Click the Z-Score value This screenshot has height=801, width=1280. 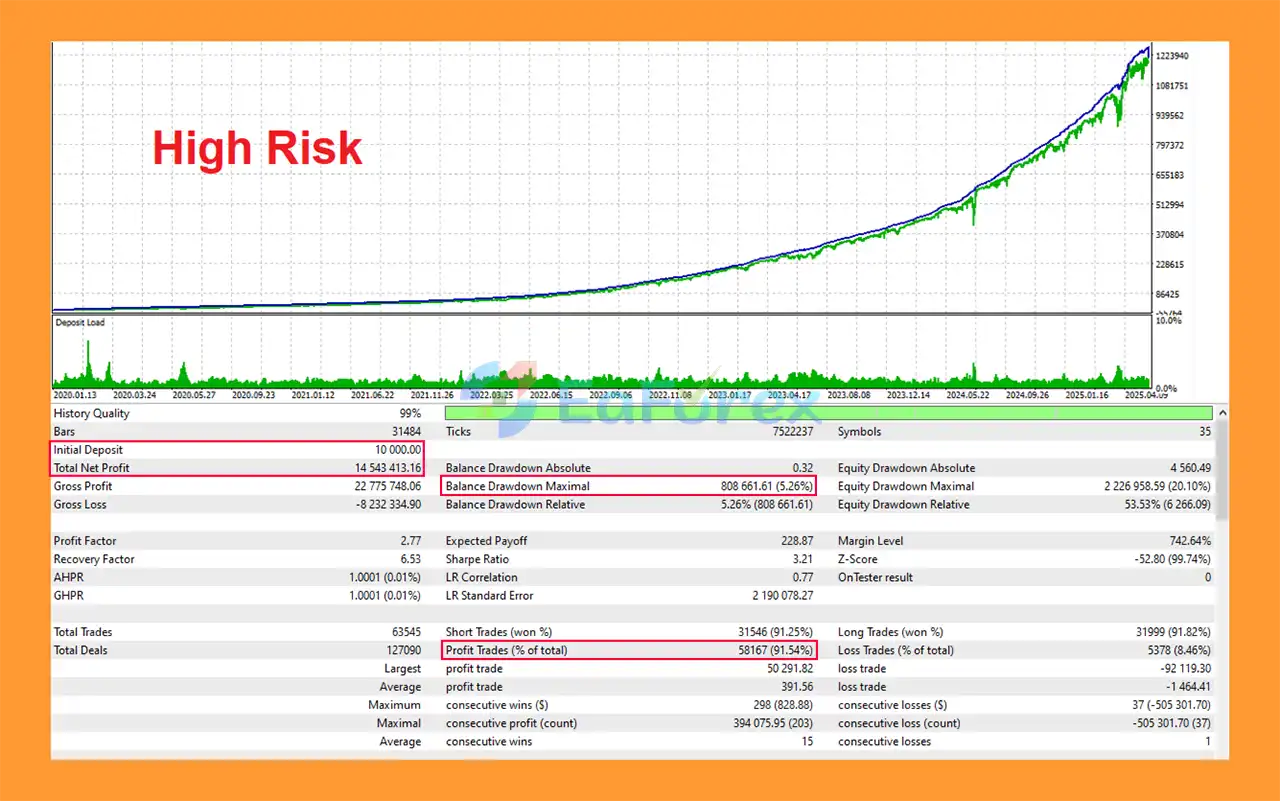(1160, 559)
